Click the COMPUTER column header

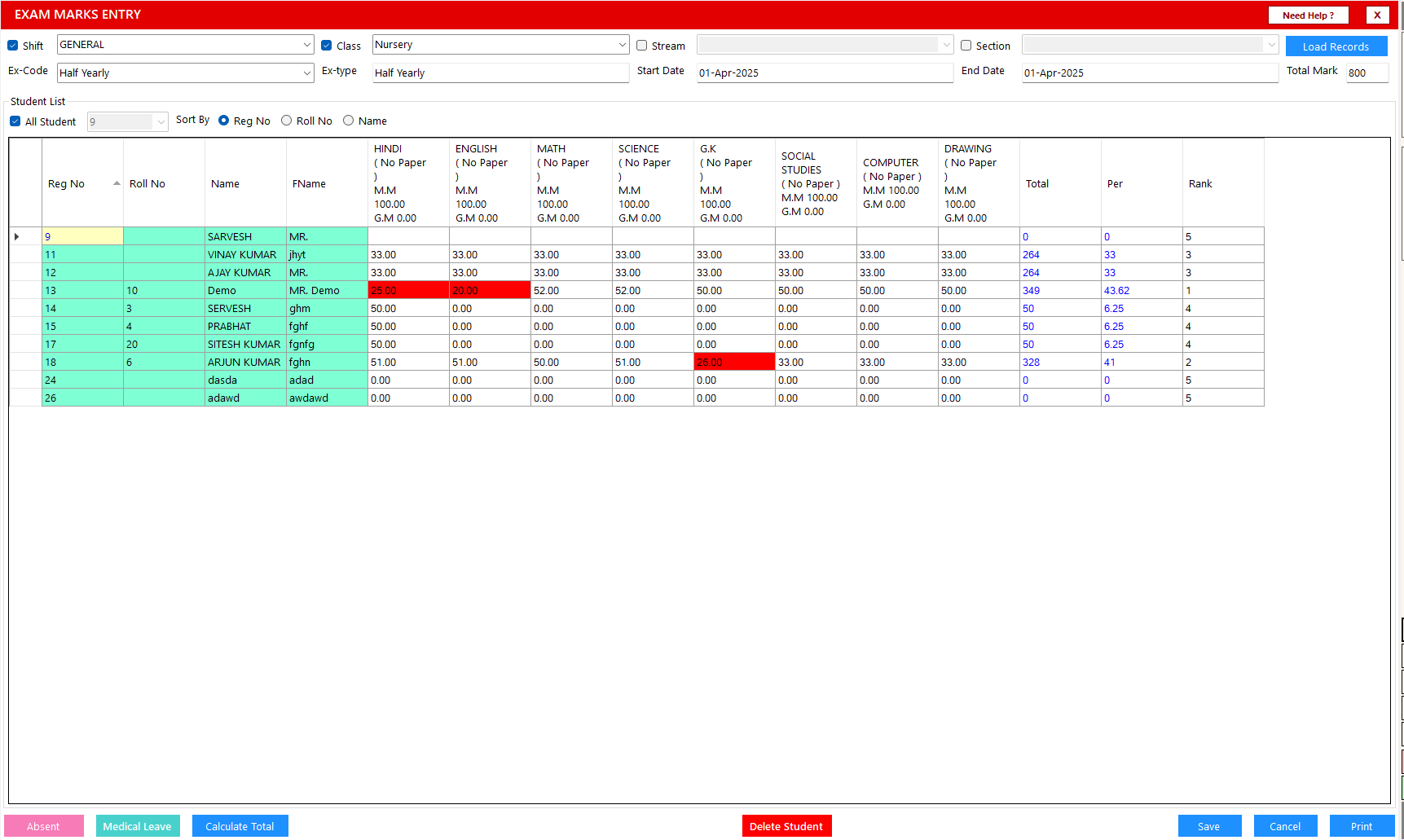[897, 183]
